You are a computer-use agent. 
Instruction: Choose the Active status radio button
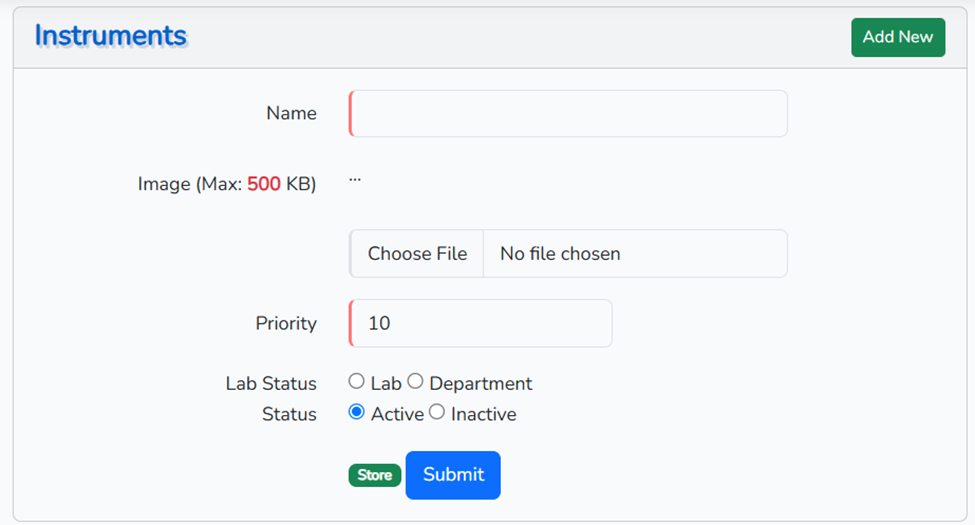click(x=357, y=412)
